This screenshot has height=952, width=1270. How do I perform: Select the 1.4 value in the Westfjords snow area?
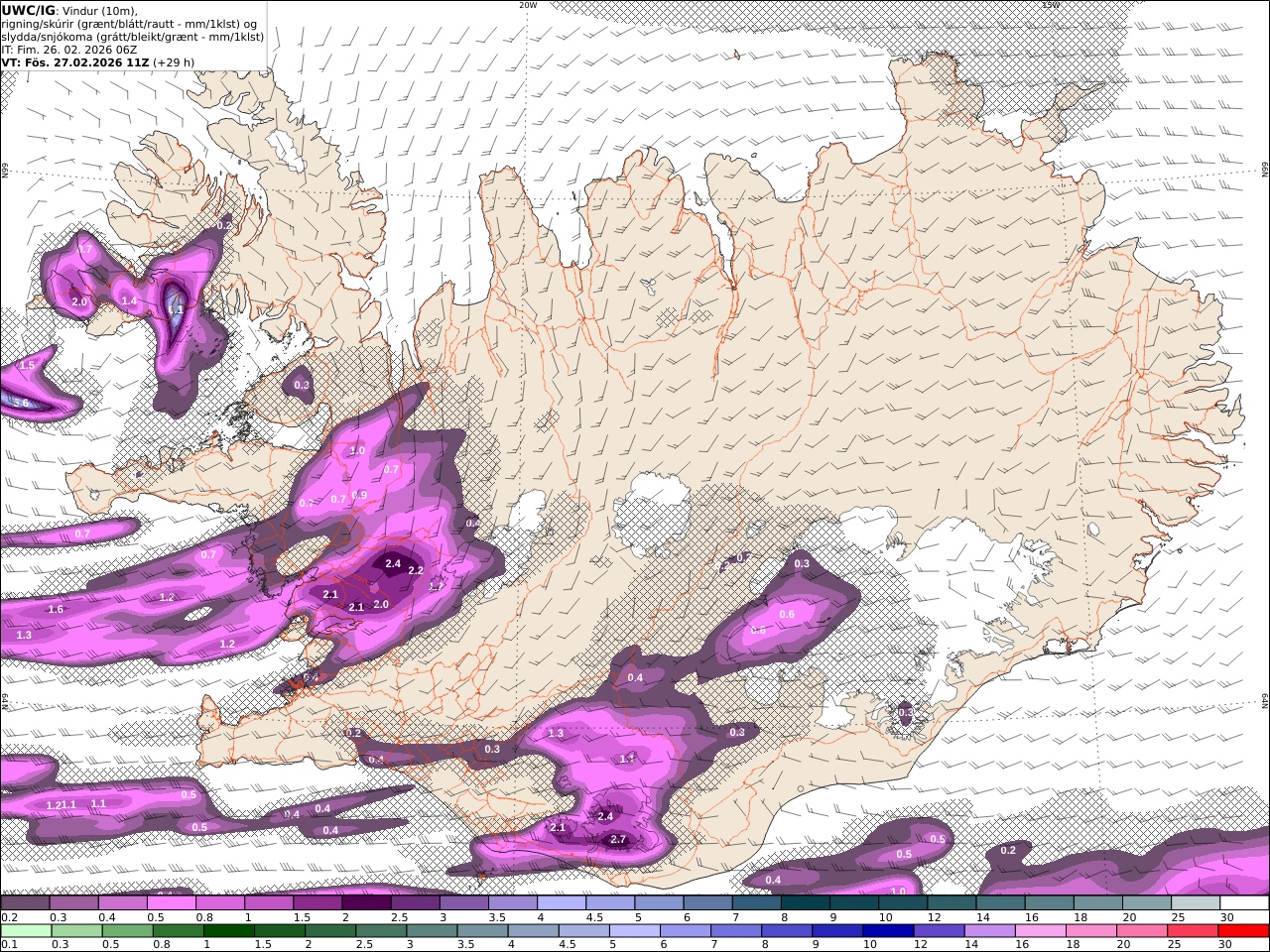click(x=129, y=300)
